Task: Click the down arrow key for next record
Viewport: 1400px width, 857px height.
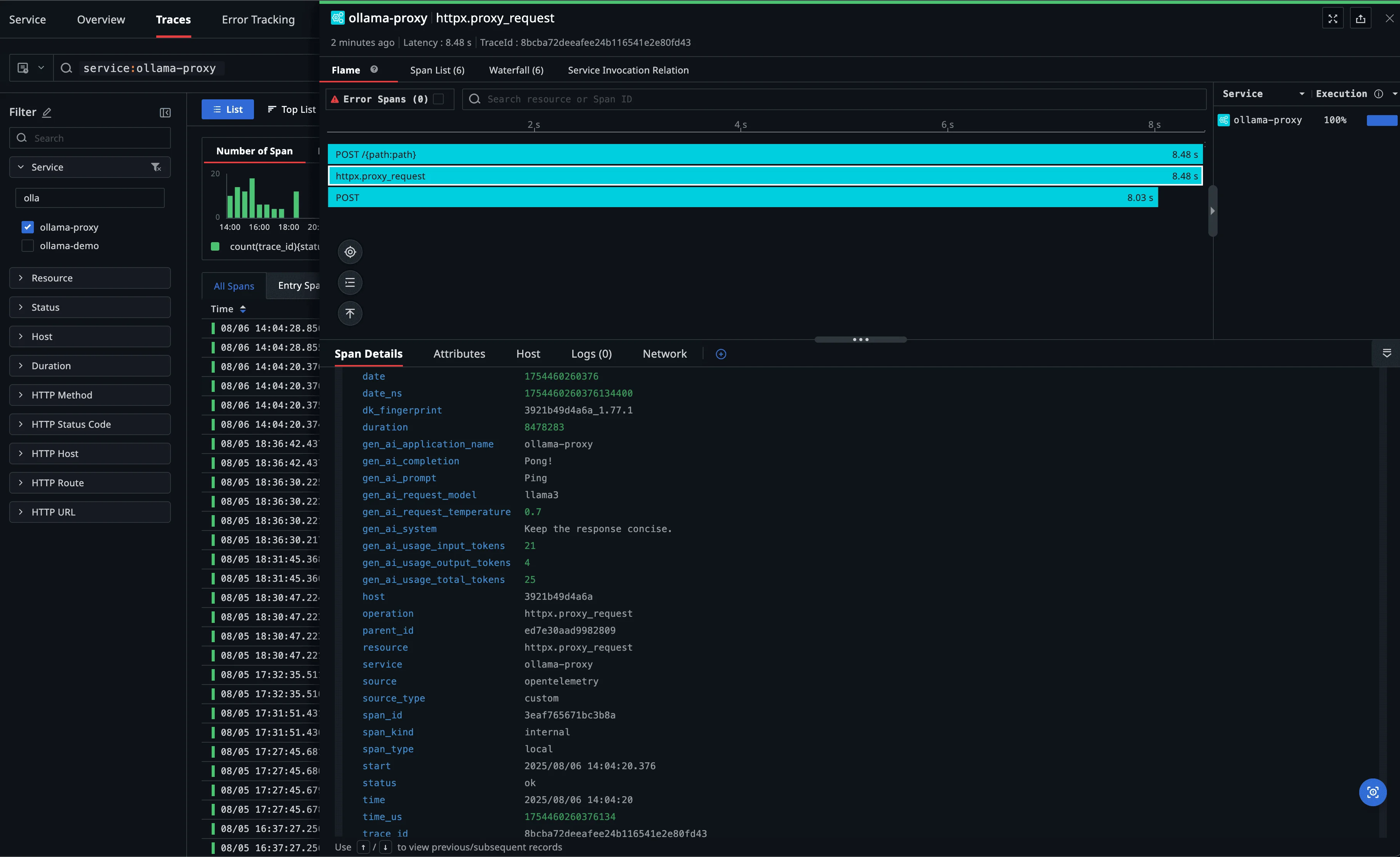Action: point(385,847)
